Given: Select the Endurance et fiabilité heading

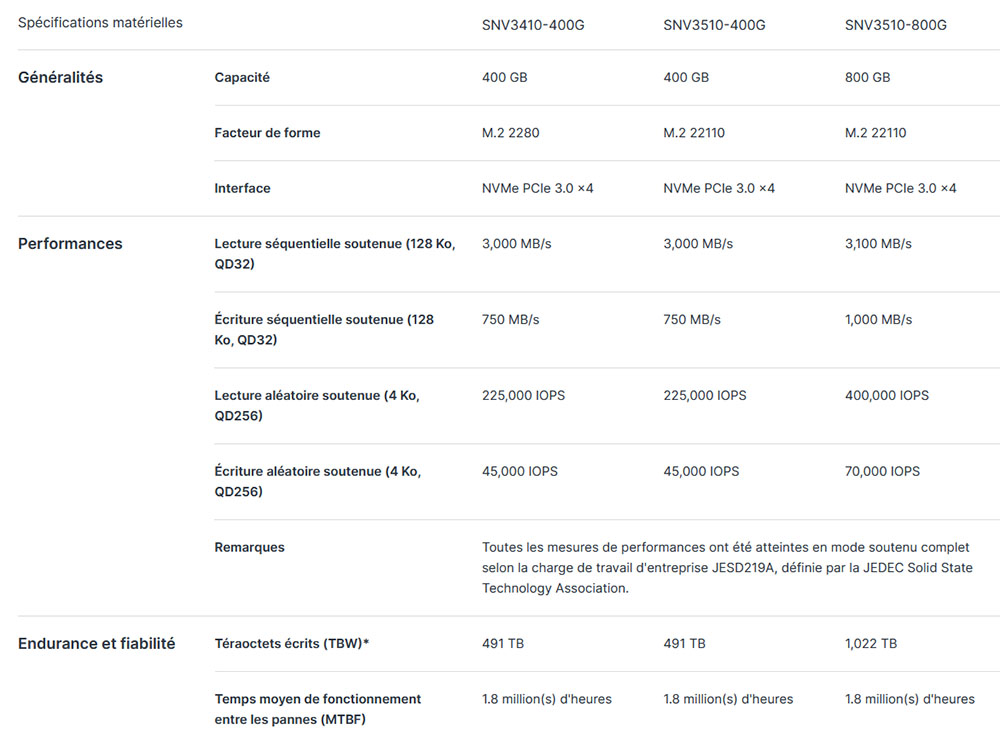Looking at the screenshot, I should coord(96,643).
